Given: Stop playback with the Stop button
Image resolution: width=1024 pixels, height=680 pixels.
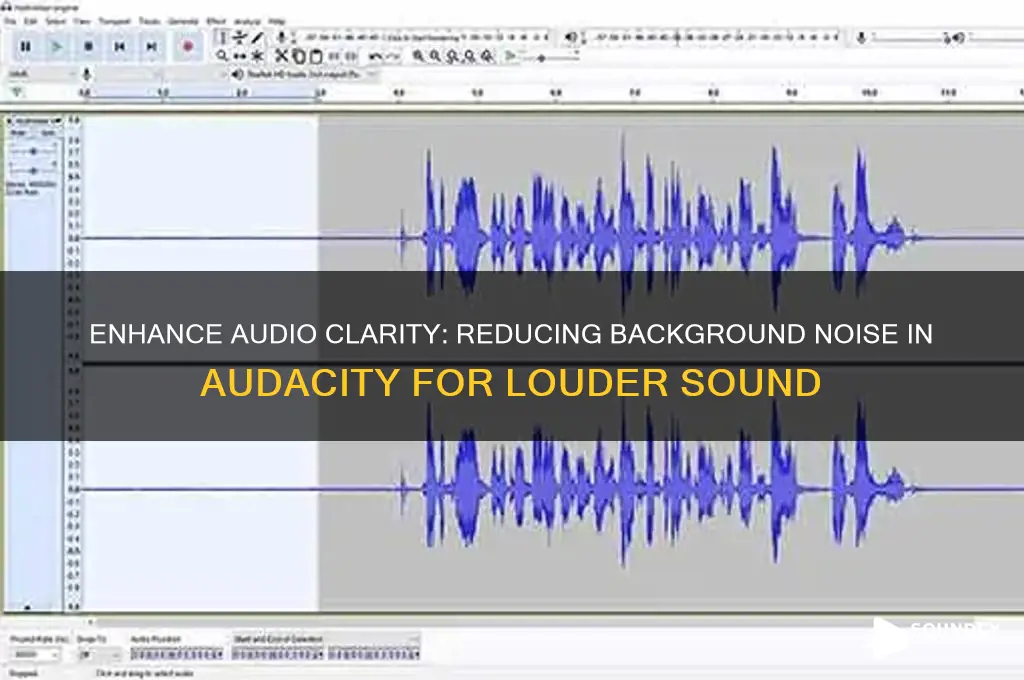Looking at the screenshot, I should [88, 46].
